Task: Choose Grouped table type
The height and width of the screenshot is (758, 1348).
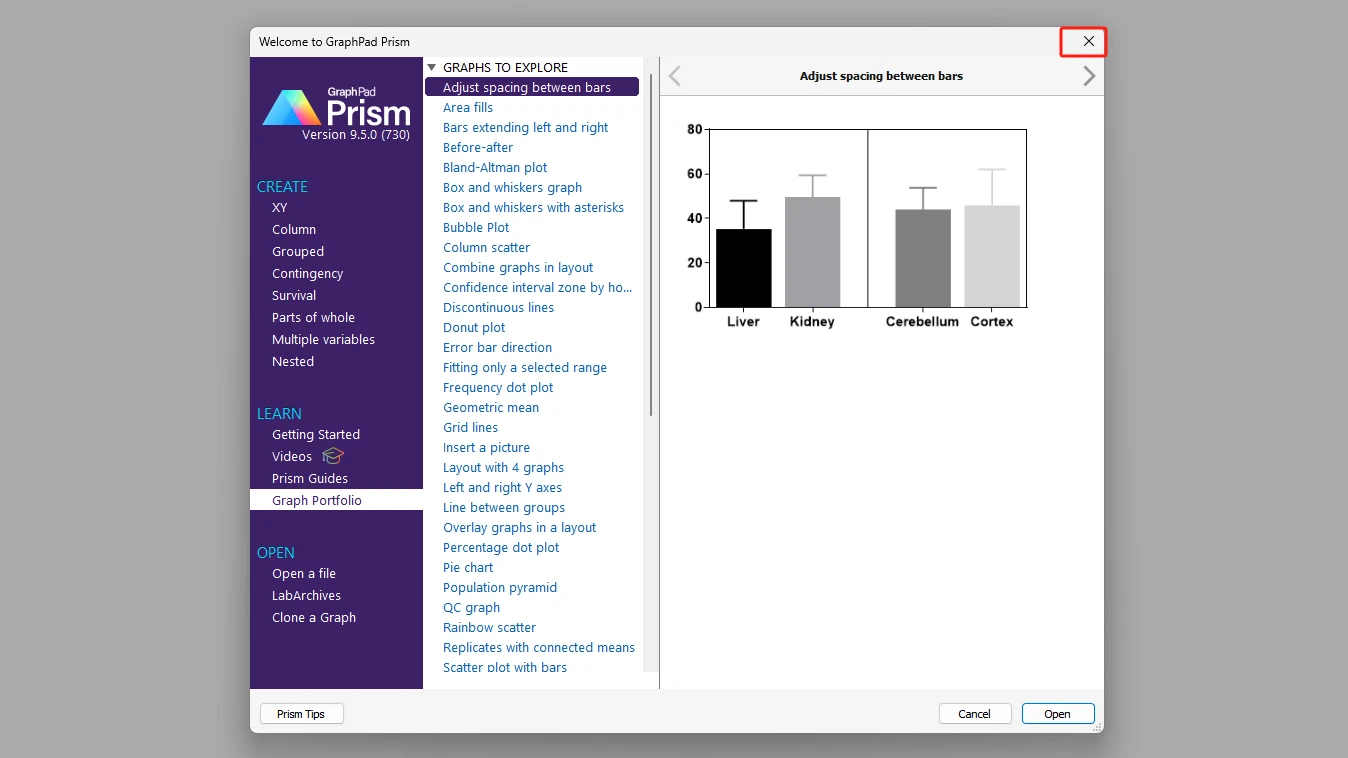Action: (298, 251)
